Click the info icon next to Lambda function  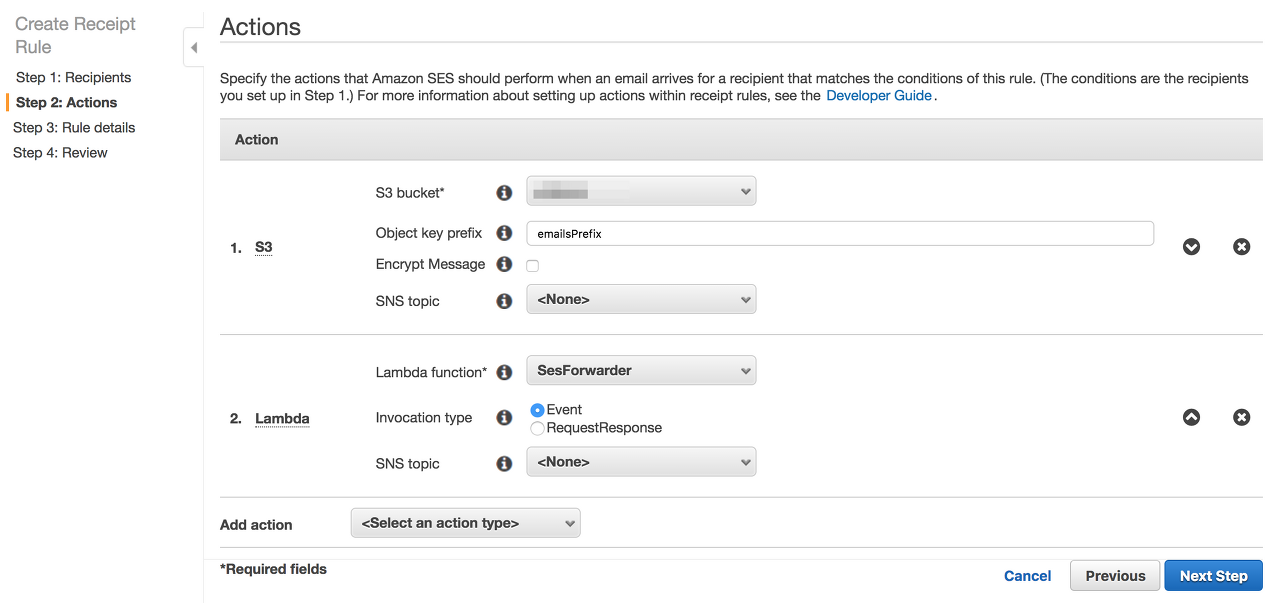[x=504, y=372]
